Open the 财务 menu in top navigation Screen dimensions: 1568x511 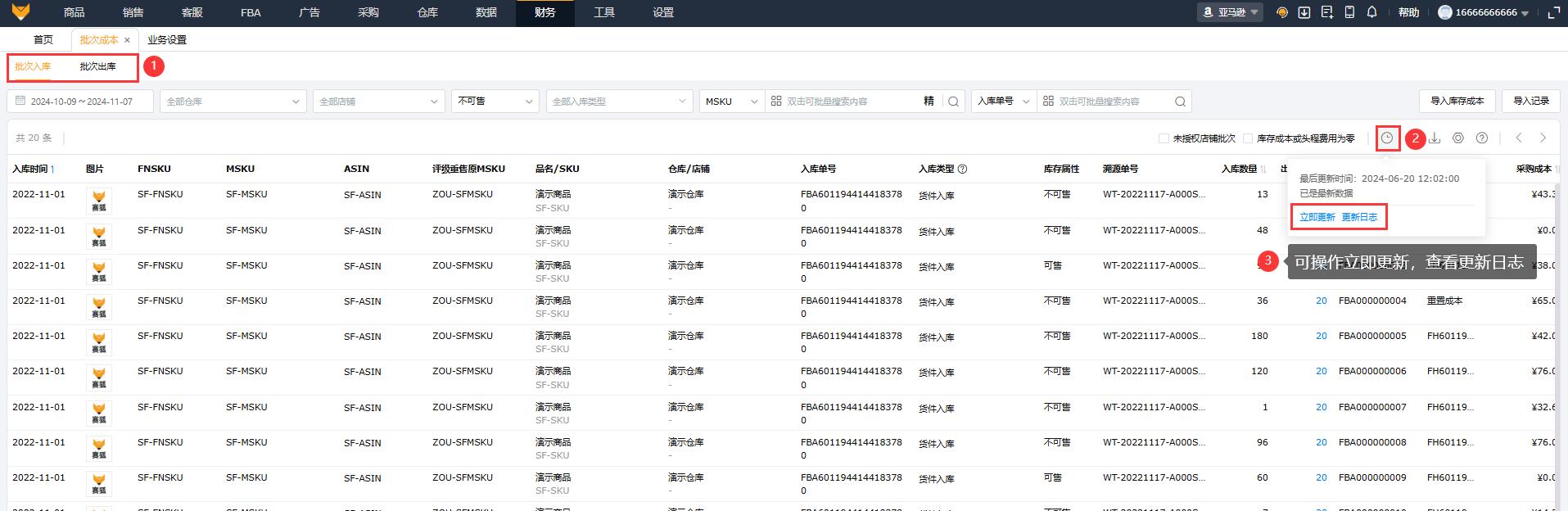tap(545, 12)
